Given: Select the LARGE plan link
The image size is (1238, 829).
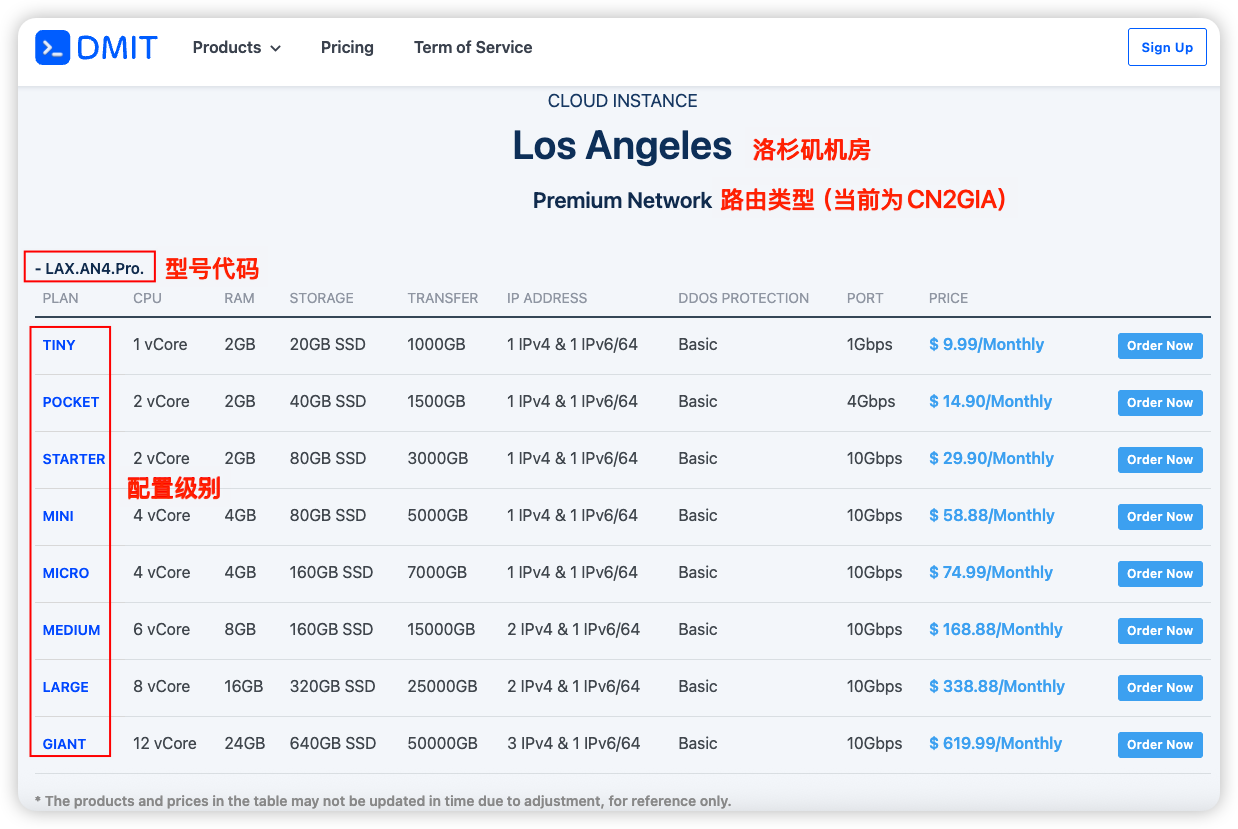Looking at the screenshot, I should (x=66, y=687).
